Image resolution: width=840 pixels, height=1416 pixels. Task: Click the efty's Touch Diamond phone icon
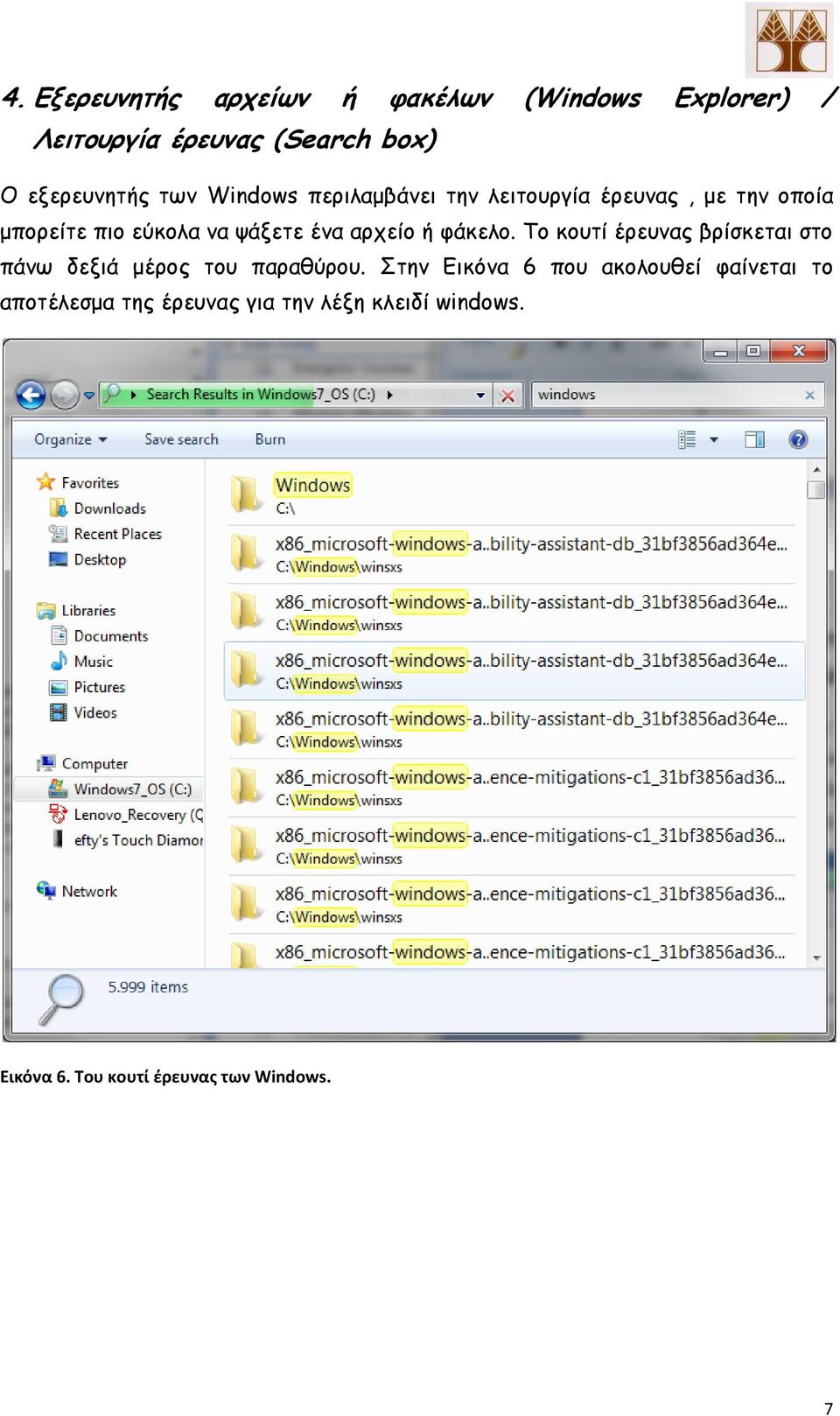pos(59,839)
